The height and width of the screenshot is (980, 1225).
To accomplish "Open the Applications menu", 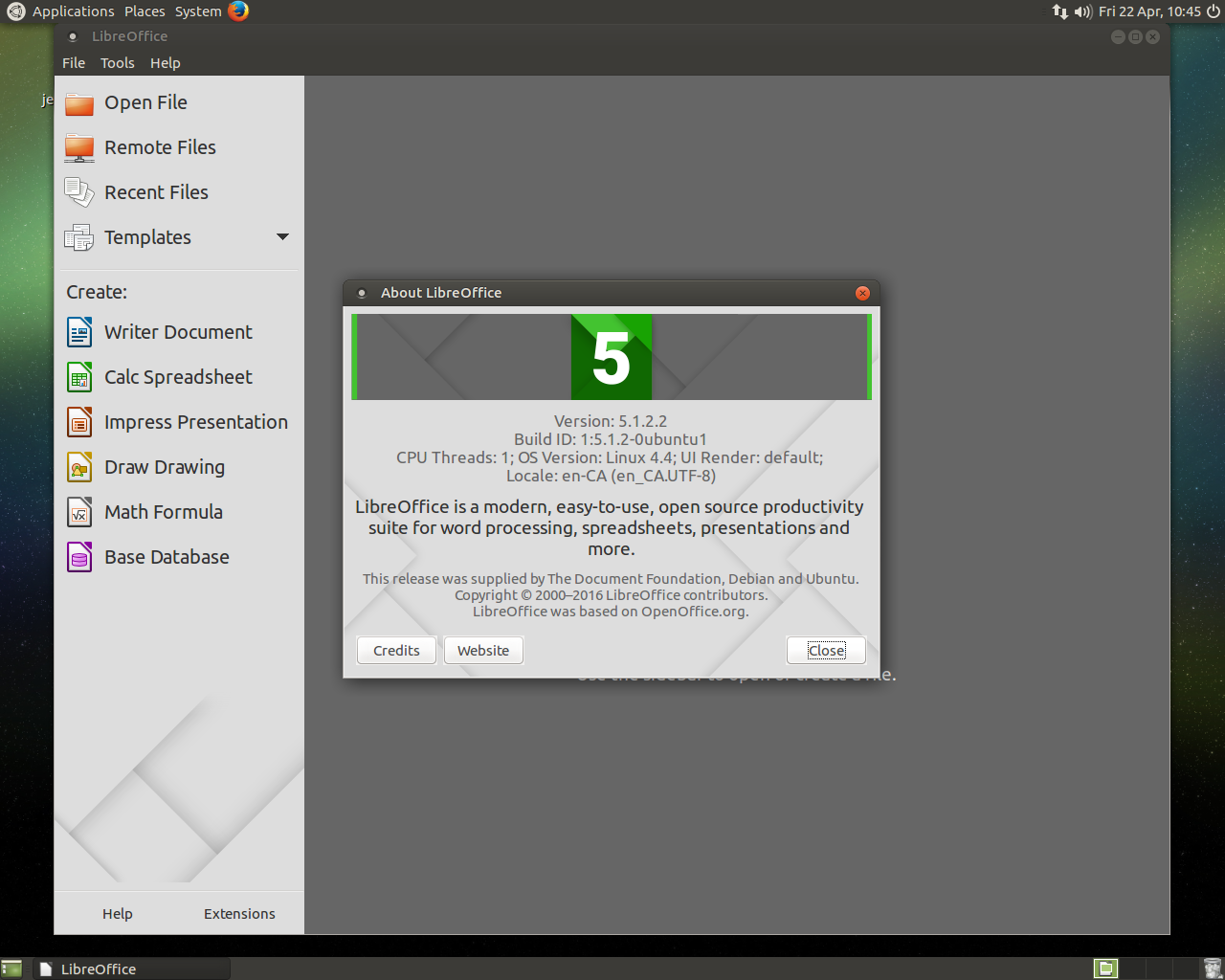I will [x=73, y=11].
